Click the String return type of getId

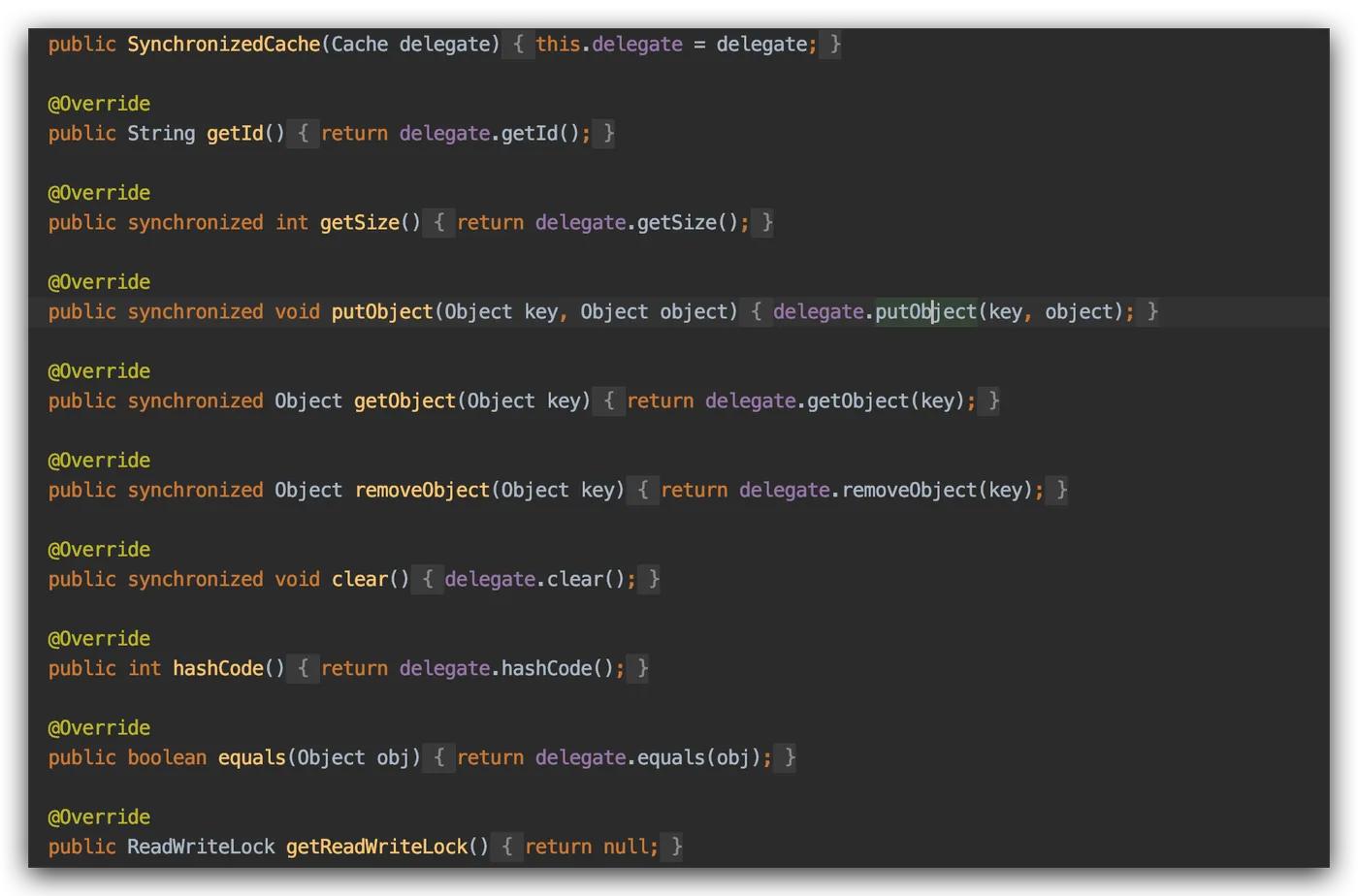click(161, 134)
